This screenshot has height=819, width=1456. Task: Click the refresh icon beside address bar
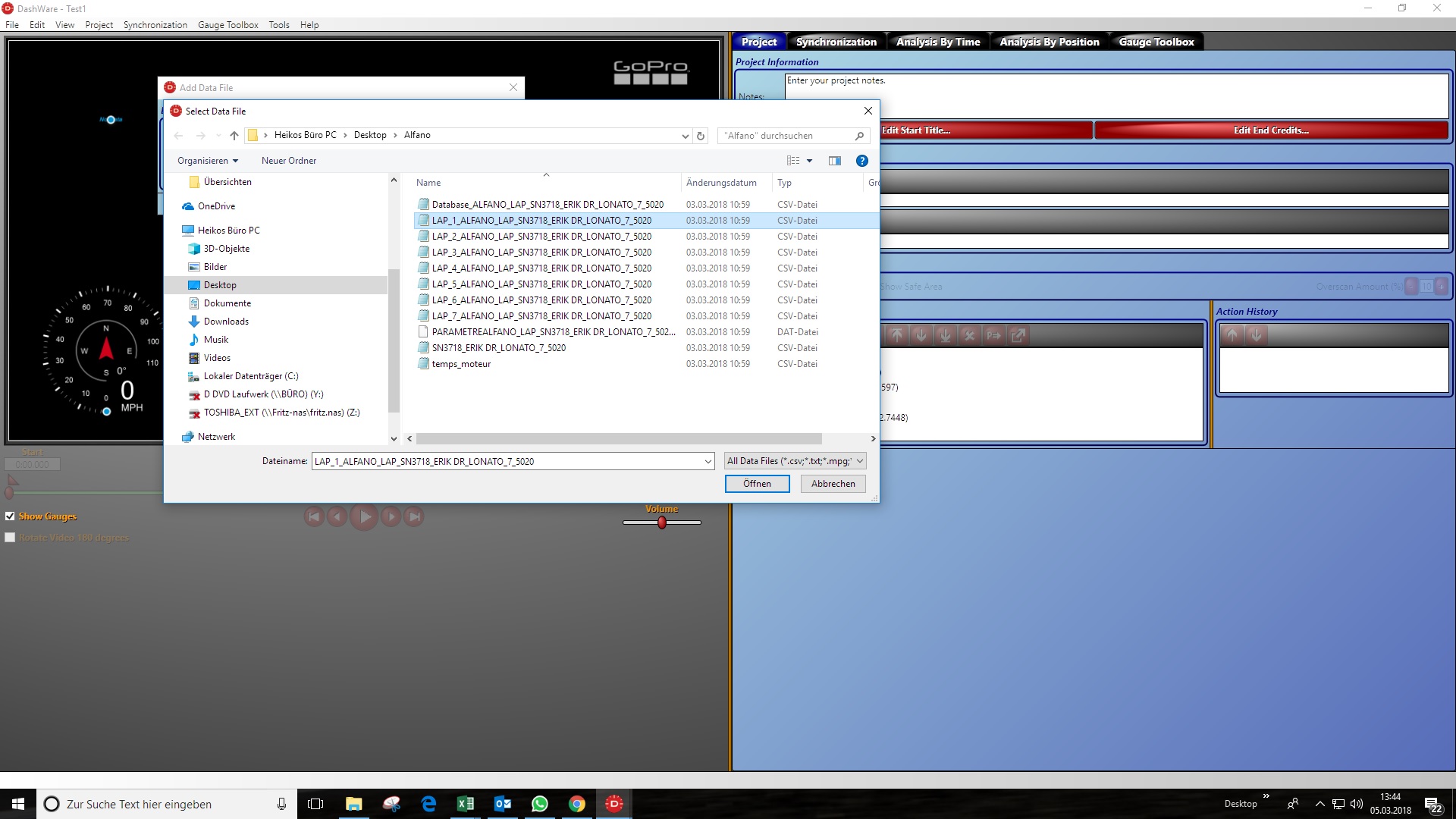click(x=701, y=136)
